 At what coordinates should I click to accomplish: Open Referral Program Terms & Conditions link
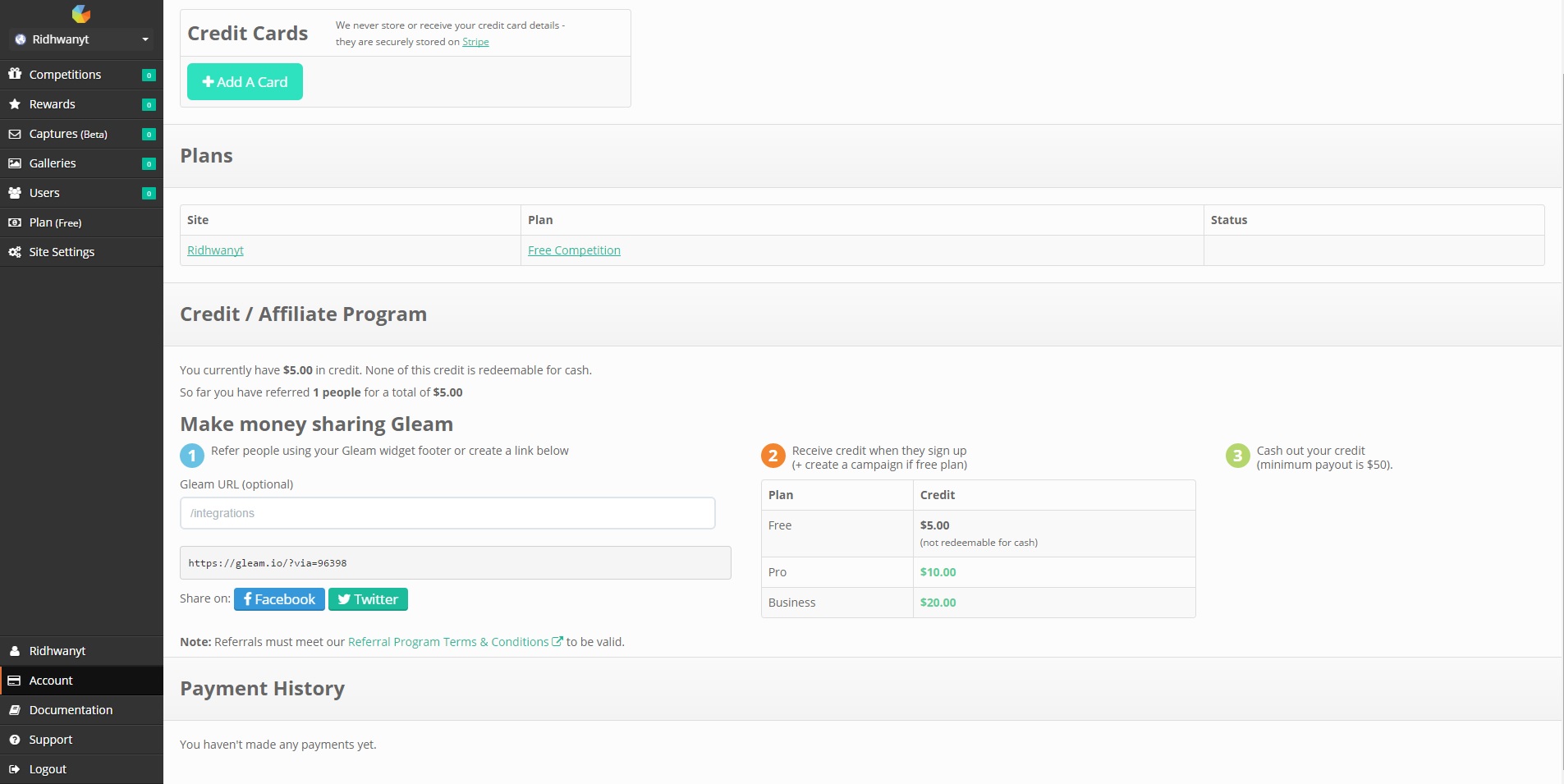pos(456,642)
